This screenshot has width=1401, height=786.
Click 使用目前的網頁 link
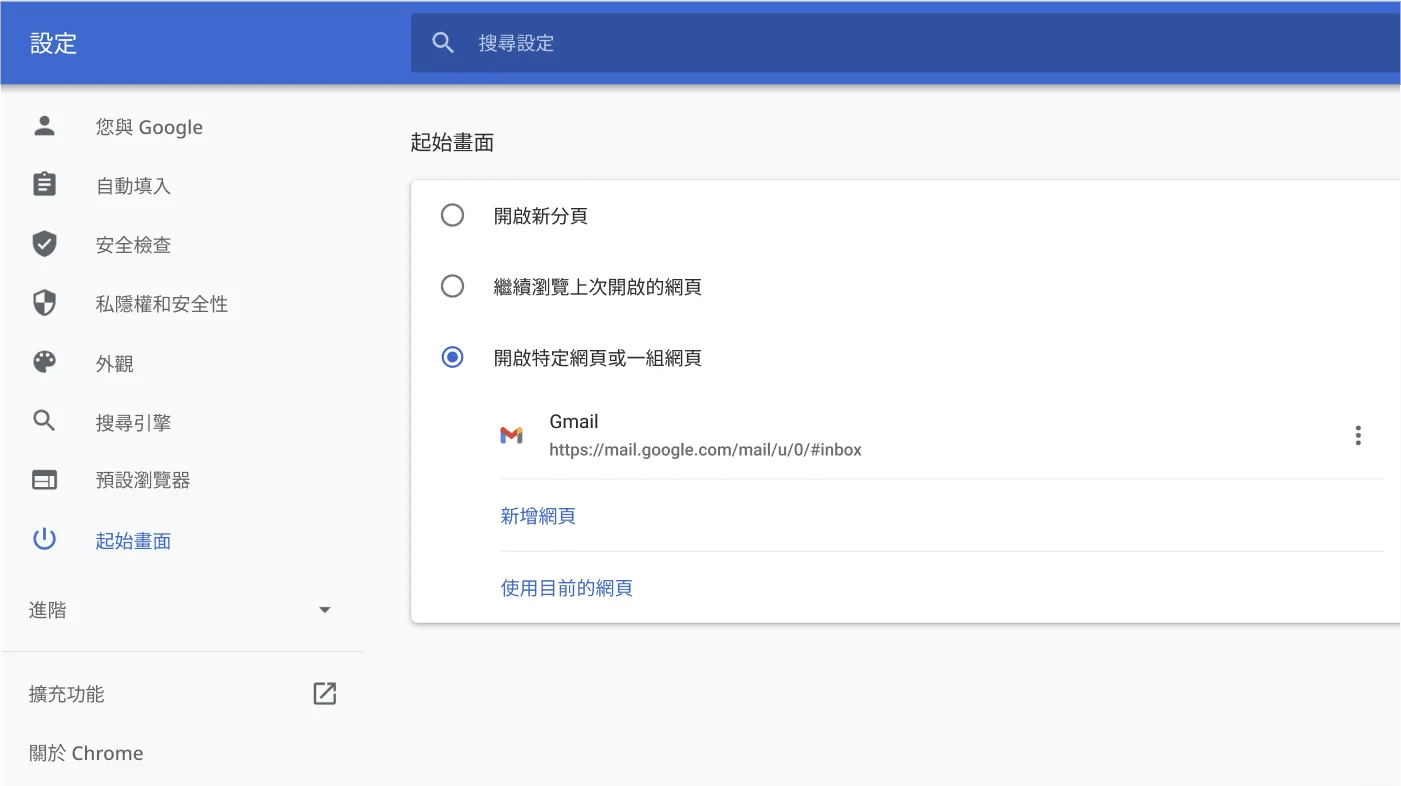pyautogui.click(x=566, y=588)
